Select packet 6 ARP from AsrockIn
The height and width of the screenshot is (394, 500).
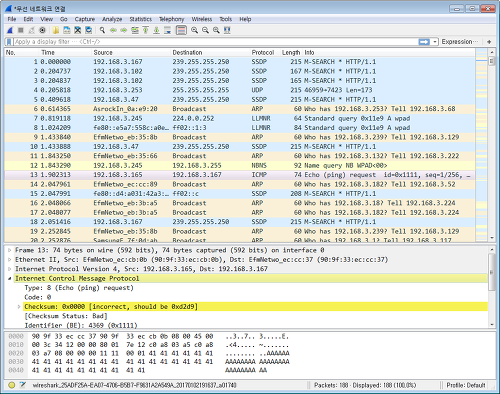coord(240,109)
